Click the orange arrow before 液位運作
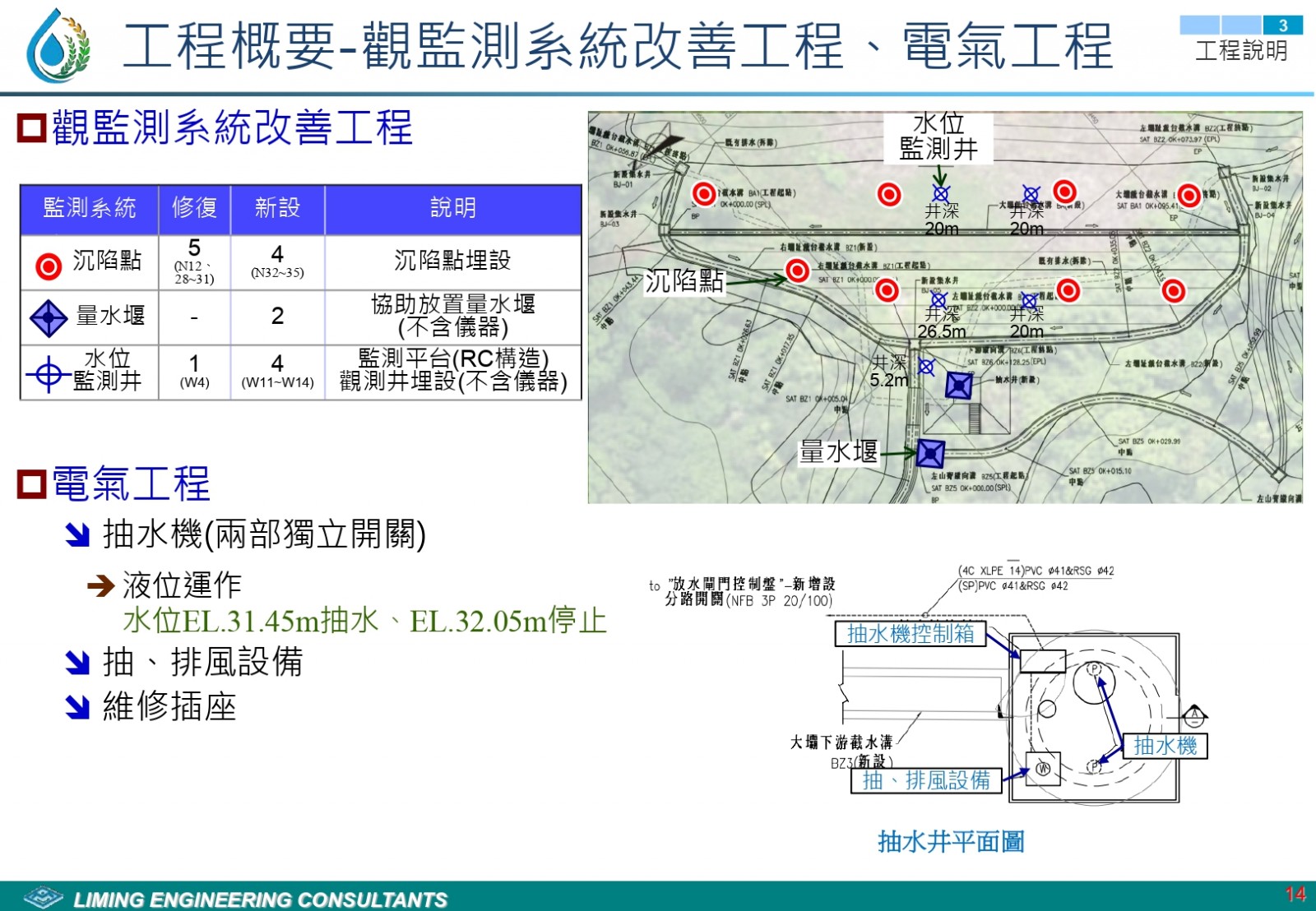The image size is (1316, 911). [x=100, y=586]
